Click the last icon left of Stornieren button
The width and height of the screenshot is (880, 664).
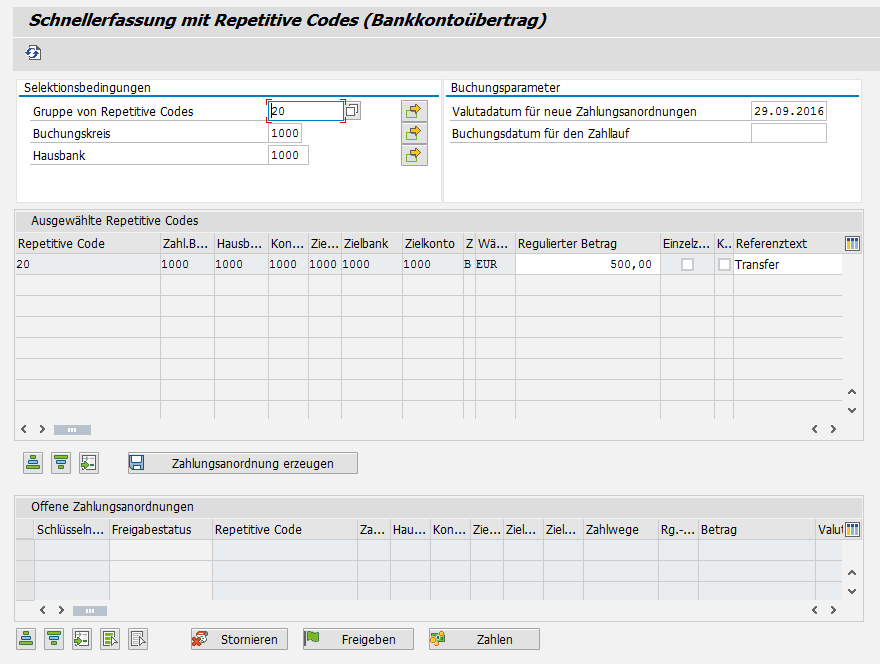tap(139, 639)
